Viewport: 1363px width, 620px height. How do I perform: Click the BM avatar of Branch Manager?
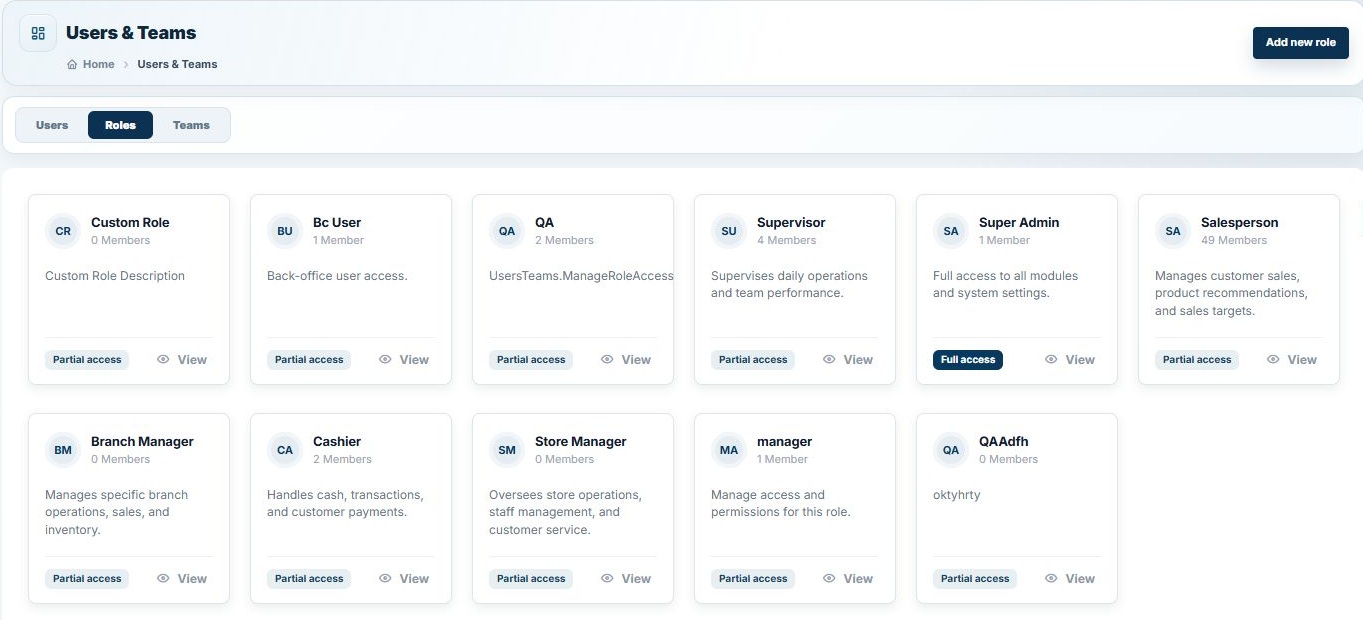click(63, 450)
